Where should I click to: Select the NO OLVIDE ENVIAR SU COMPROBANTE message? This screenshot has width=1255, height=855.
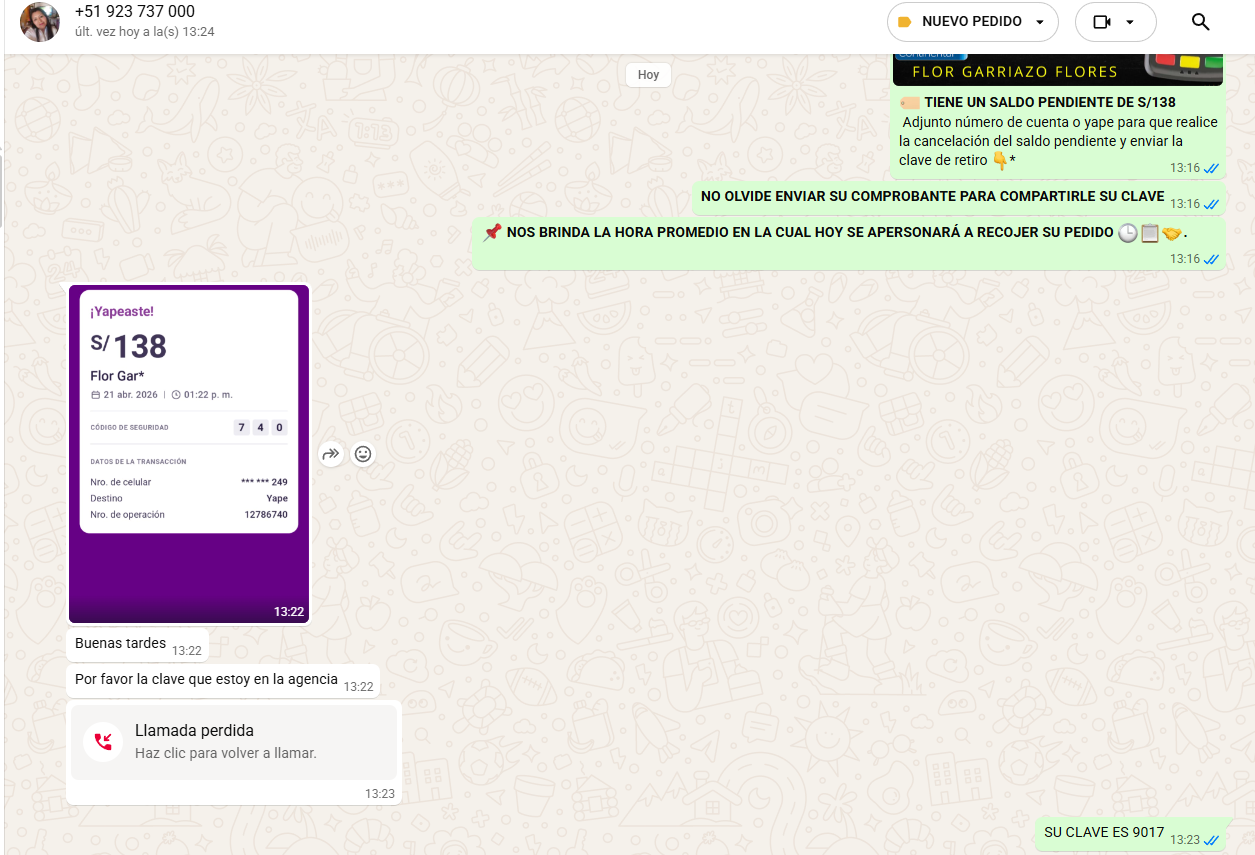coord(932,197)
